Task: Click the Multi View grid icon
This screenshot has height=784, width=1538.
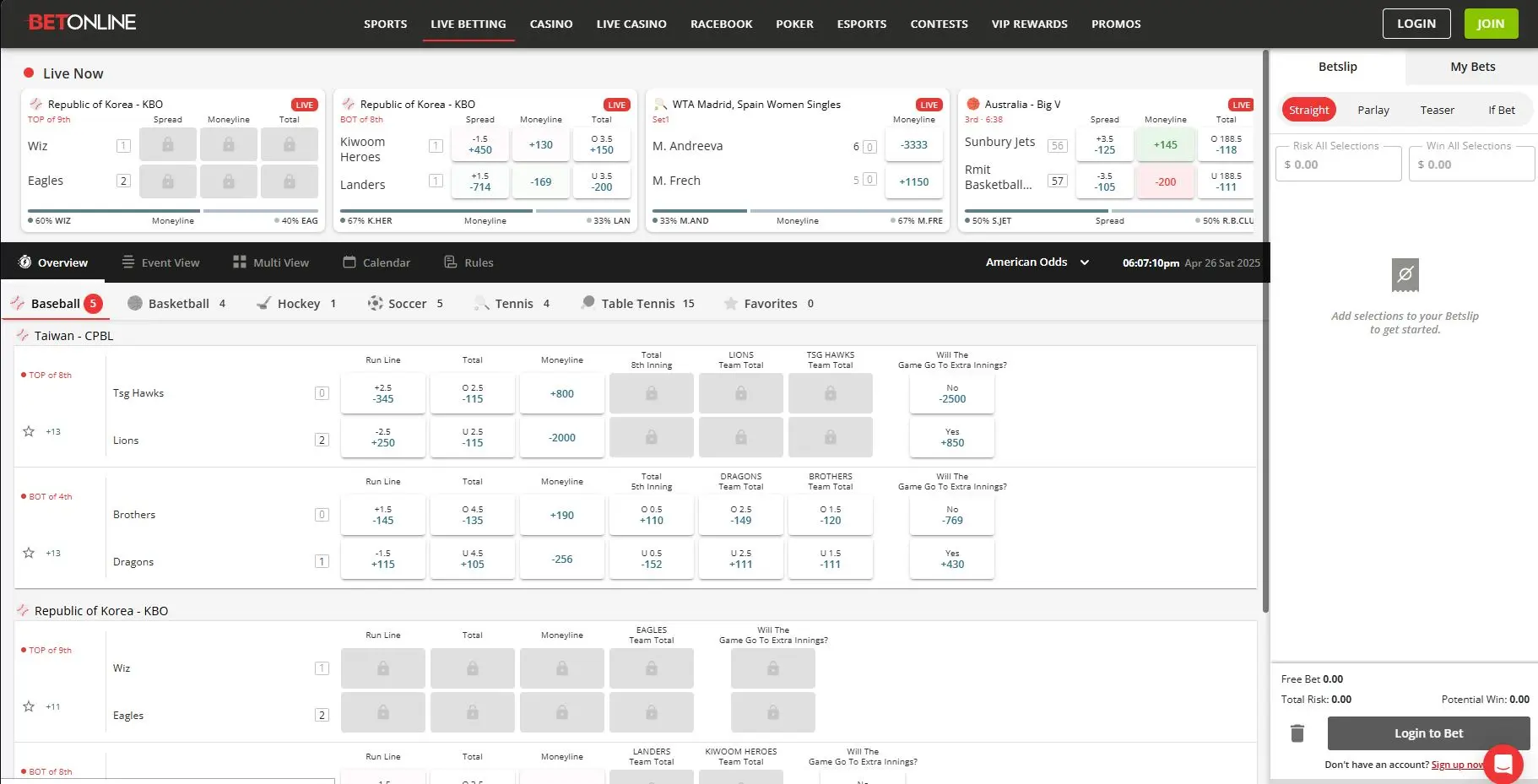Action: (240, 262)
